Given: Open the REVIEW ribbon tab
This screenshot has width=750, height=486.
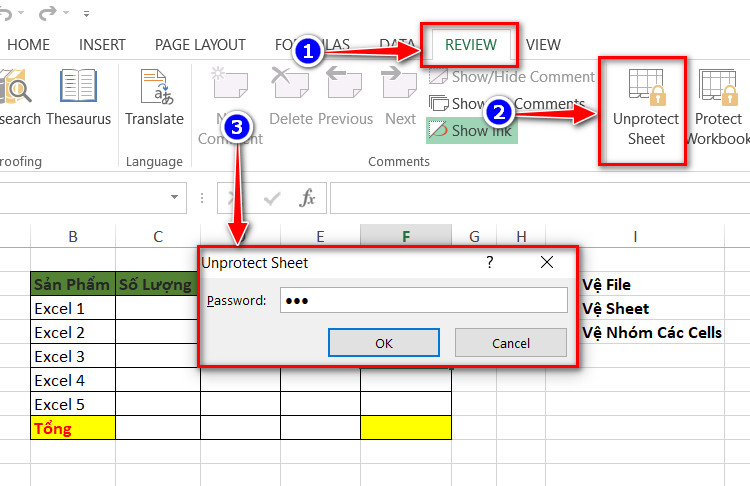Looking at the screenshot, I should pyautogui.click(x=471, y=44).
